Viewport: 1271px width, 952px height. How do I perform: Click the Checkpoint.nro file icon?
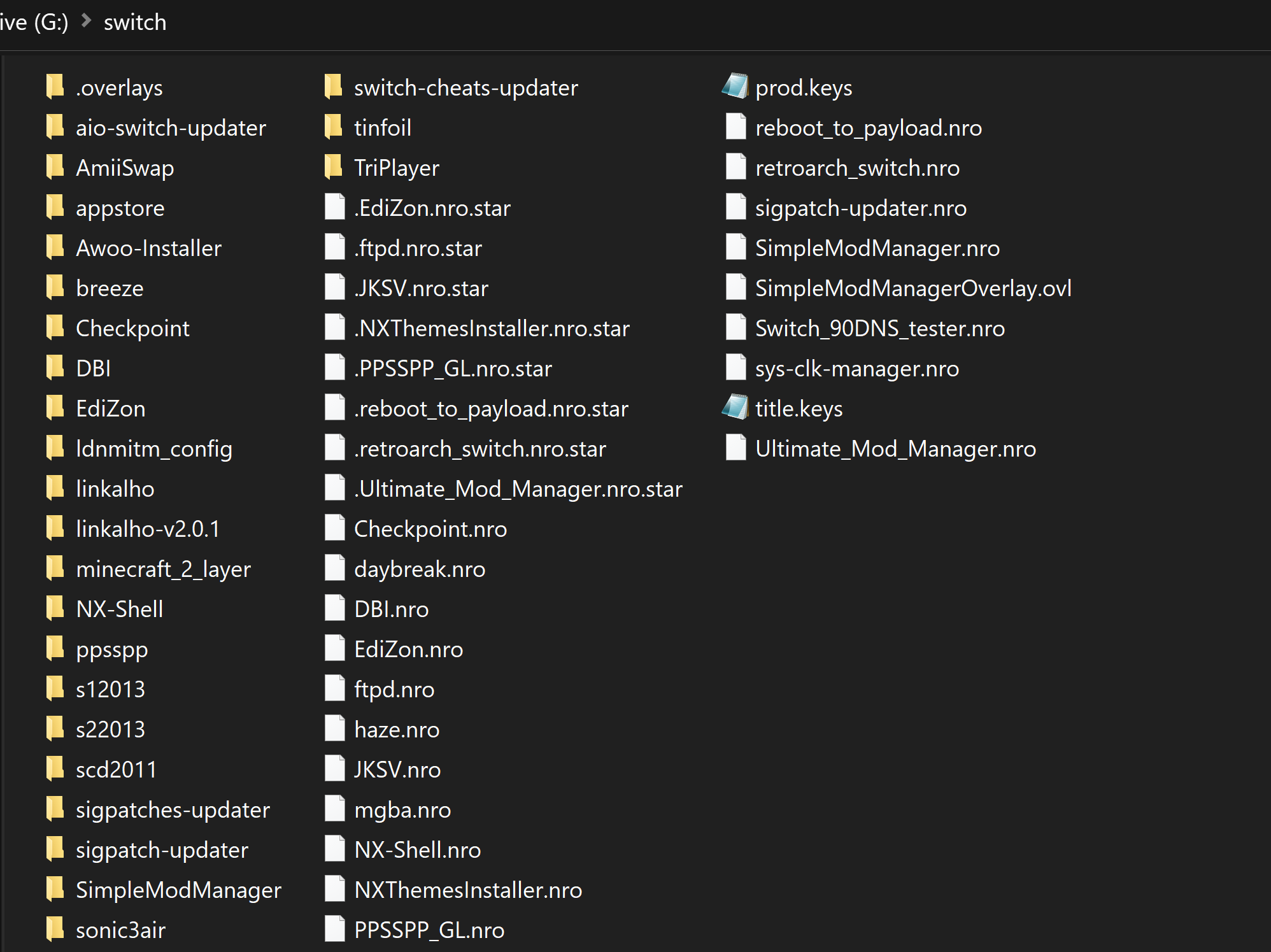(335, 528)
